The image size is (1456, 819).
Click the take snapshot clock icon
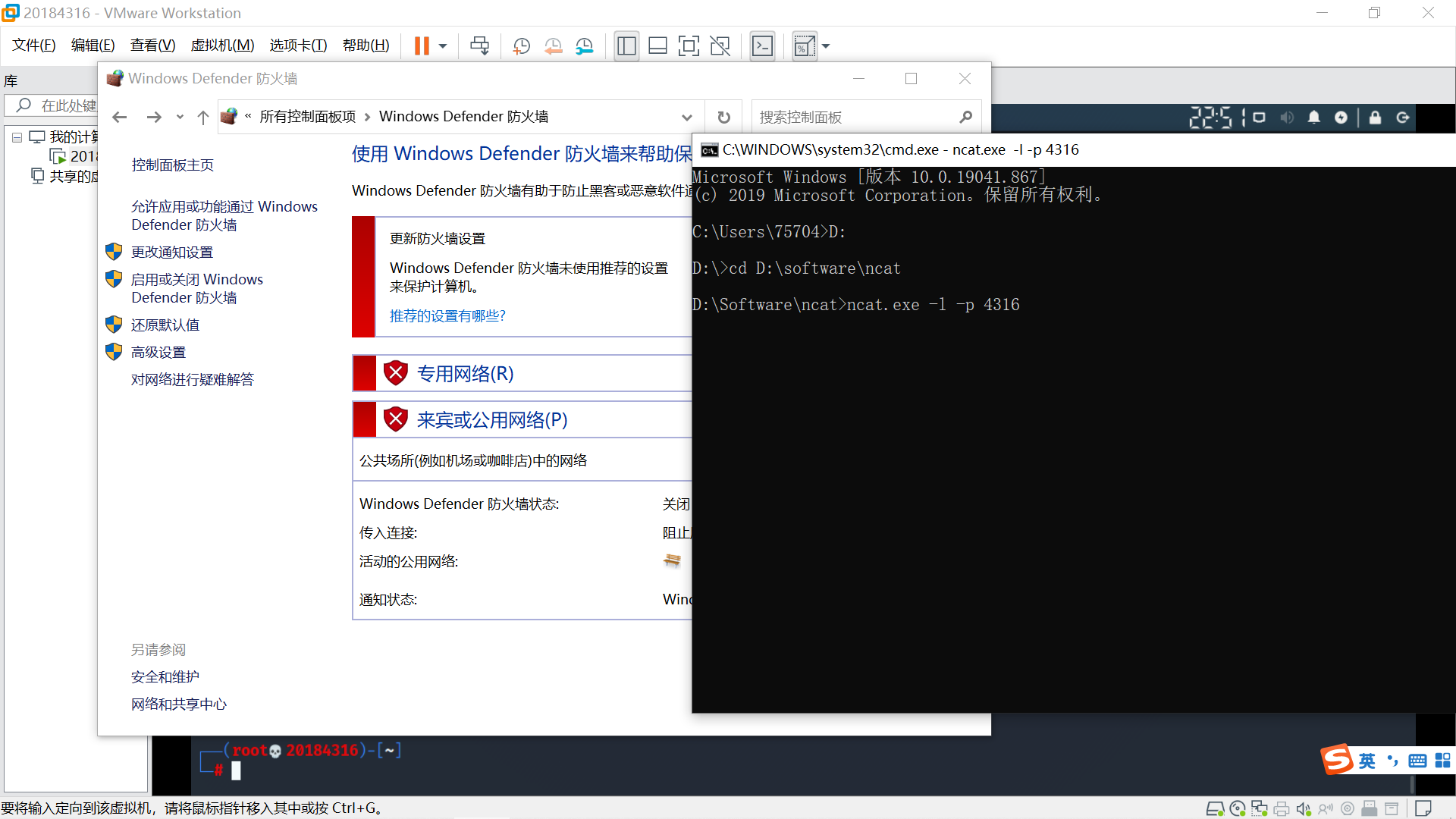(x=521, y=46)
